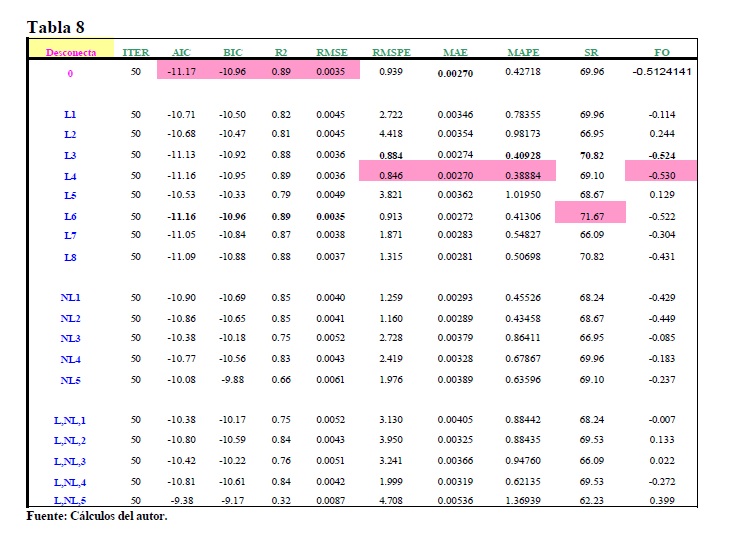Viewport: 730px width, 534px height.
Task: Click highlighted SR value 71.67
Action: coord(591,214)
